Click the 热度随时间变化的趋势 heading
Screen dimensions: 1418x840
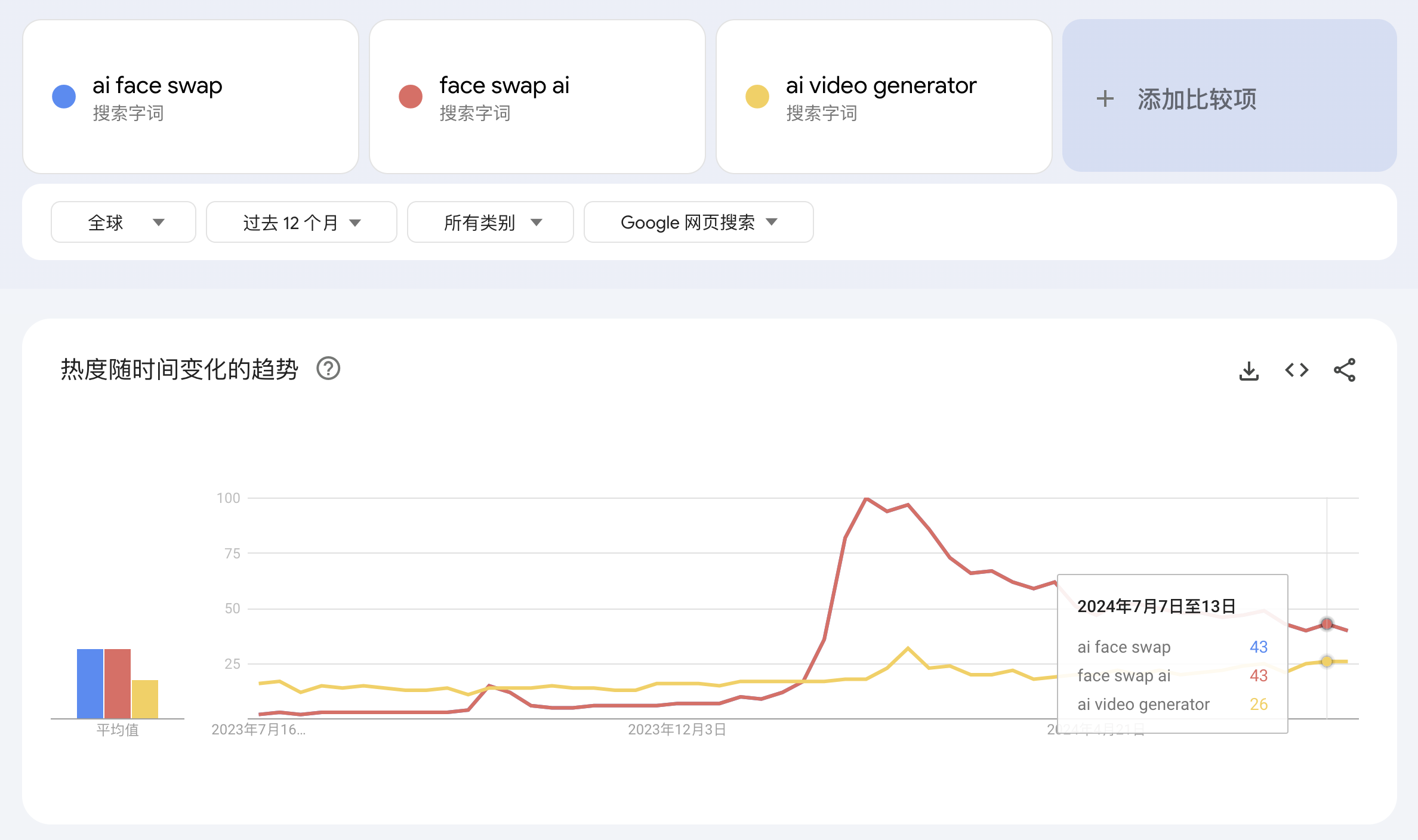pyautogui.click(x=179, y=369)
